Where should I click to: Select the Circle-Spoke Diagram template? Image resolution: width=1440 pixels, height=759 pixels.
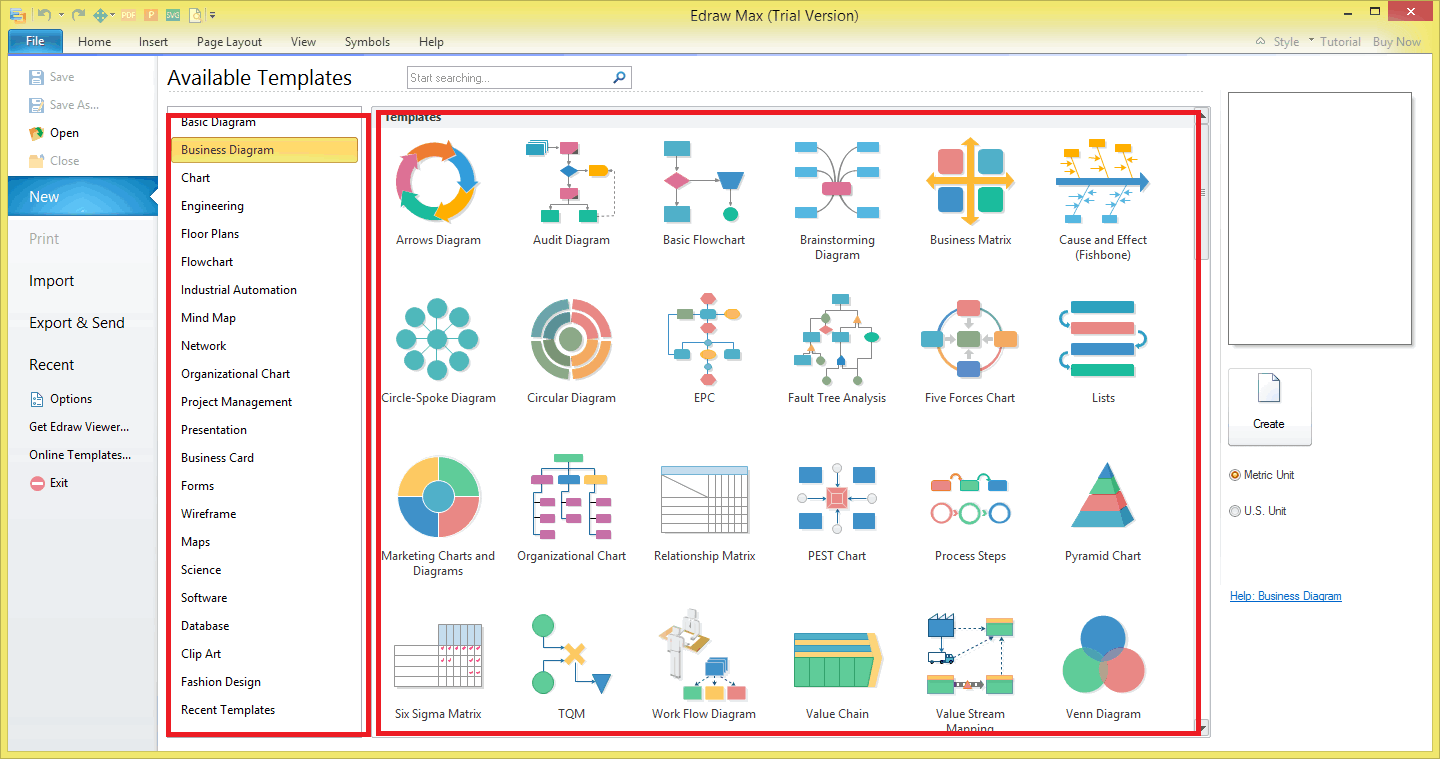(x=438, y=350)
